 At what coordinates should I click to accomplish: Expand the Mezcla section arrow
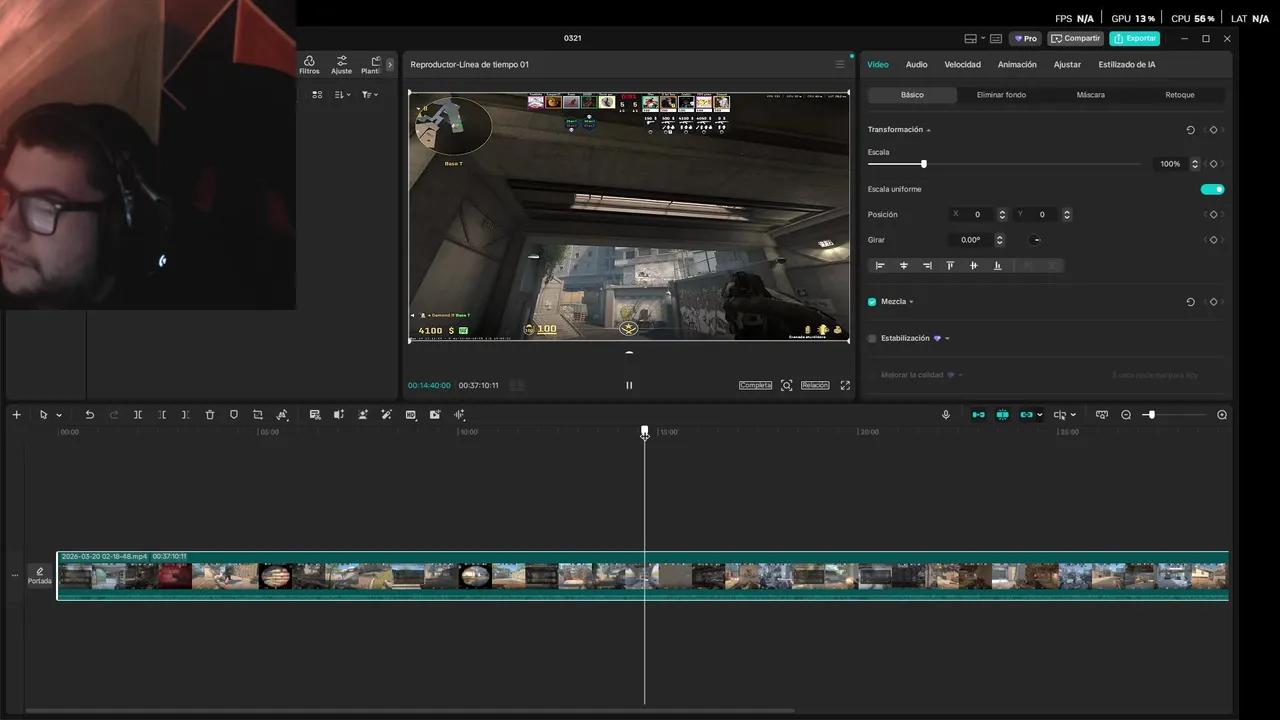911,302
